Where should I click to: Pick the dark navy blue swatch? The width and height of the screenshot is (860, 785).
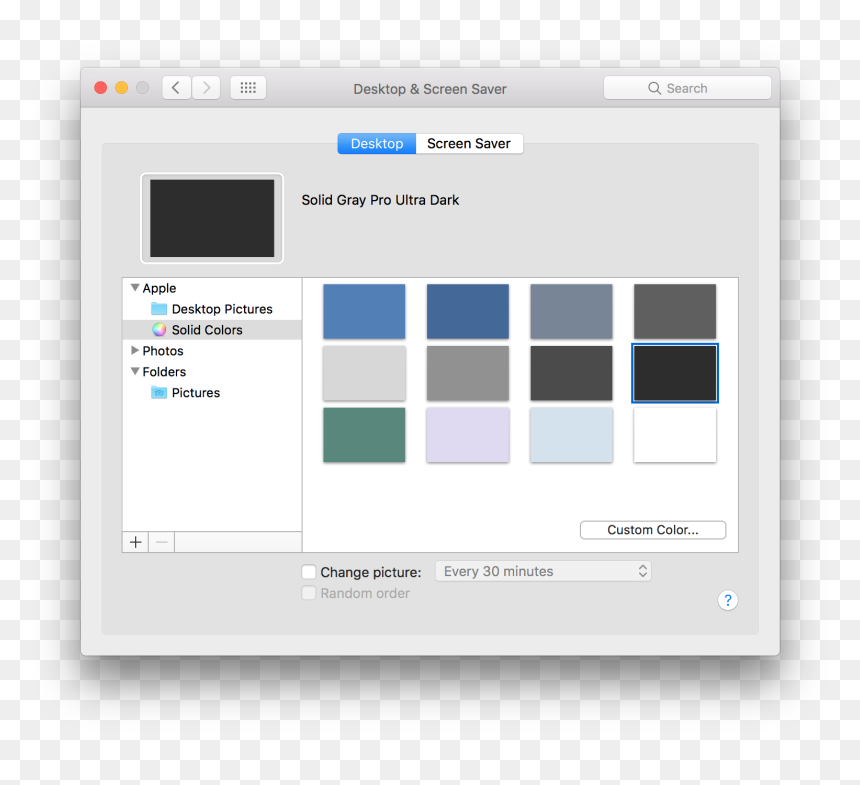(x=468, y=312)
